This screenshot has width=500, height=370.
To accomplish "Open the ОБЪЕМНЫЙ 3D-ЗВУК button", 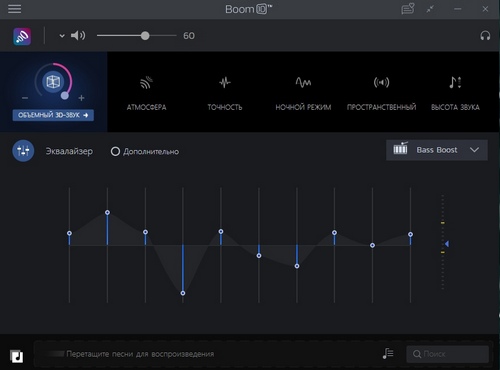I will tap(53, 115).
